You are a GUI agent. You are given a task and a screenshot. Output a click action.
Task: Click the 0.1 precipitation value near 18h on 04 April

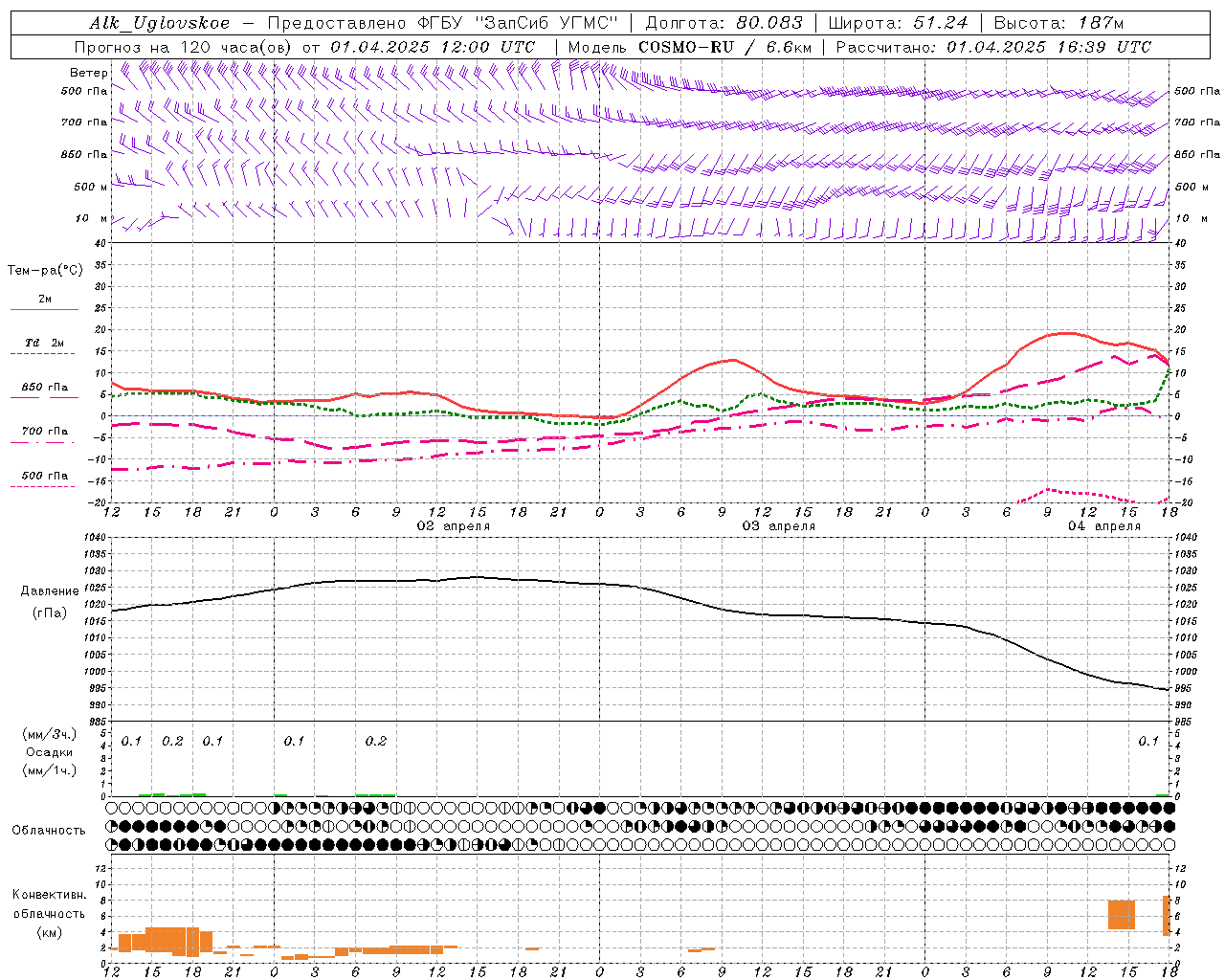pyautogui.click(x=1147, y=742)
